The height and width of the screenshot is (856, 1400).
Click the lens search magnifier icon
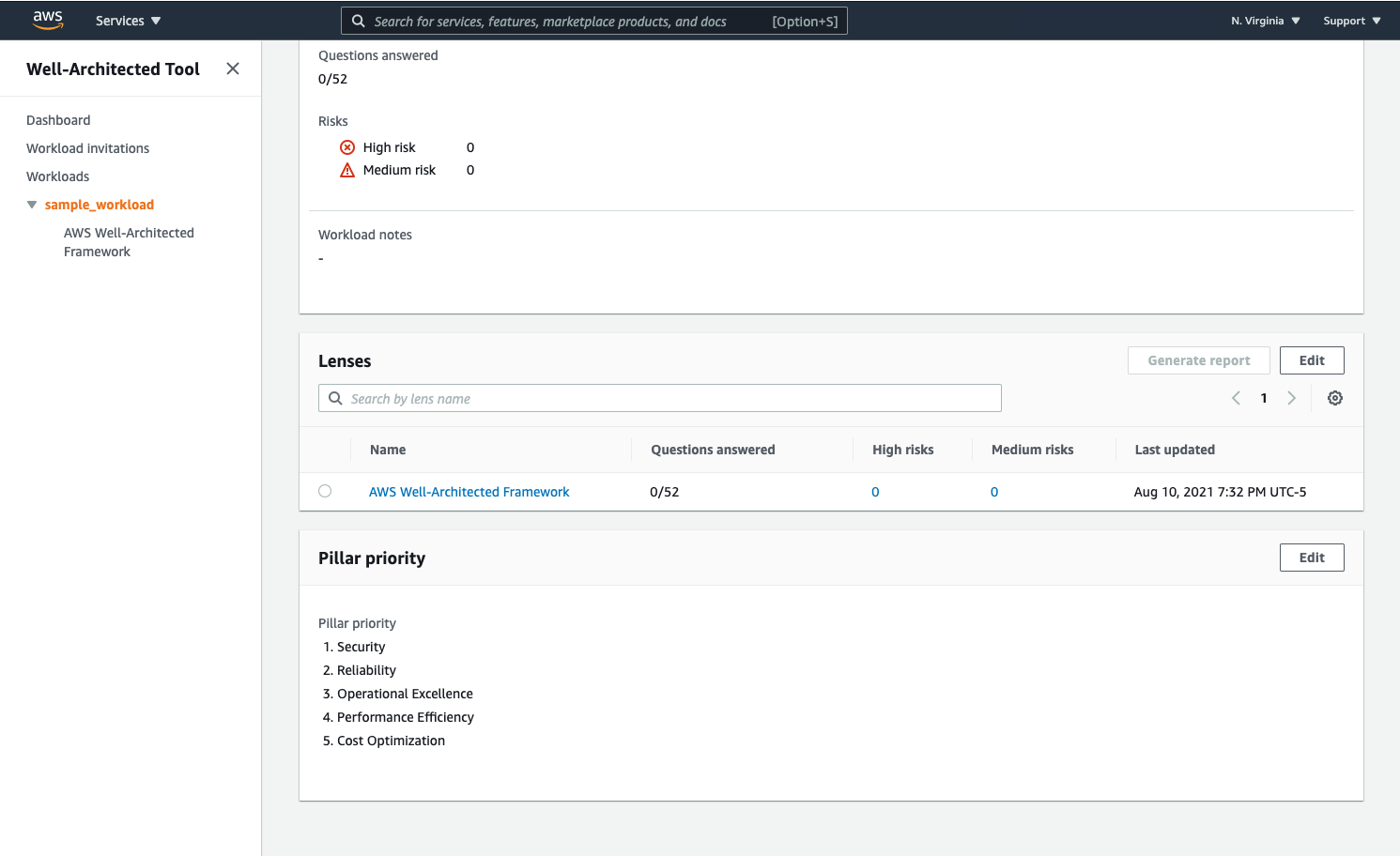coord(335,398)
